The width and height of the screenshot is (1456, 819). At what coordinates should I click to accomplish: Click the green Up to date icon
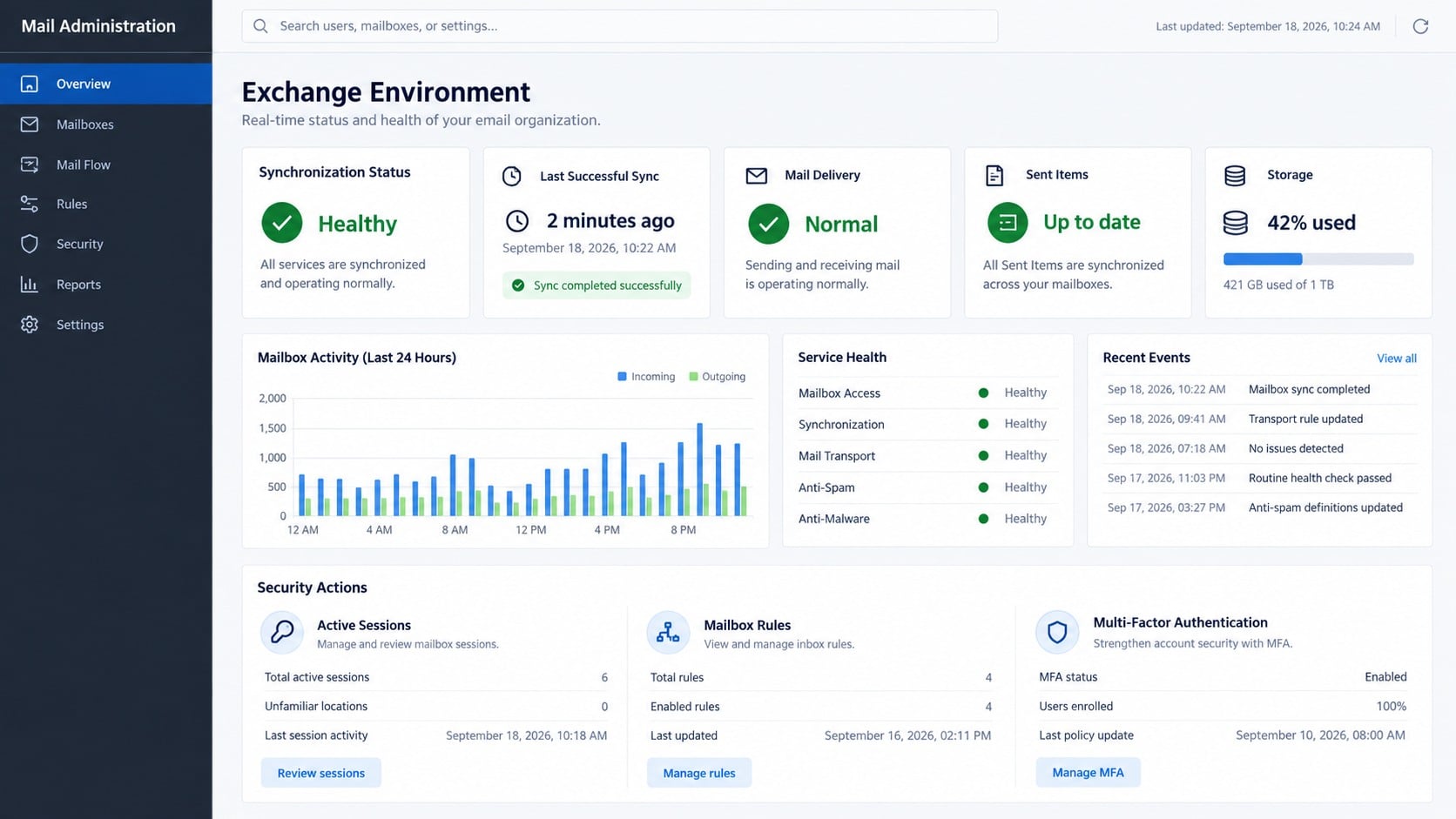point(1008,223)
